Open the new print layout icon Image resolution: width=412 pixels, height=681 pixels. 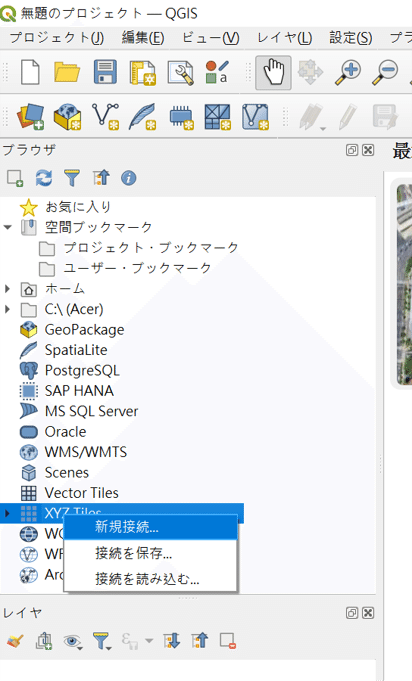click(142, 73)
